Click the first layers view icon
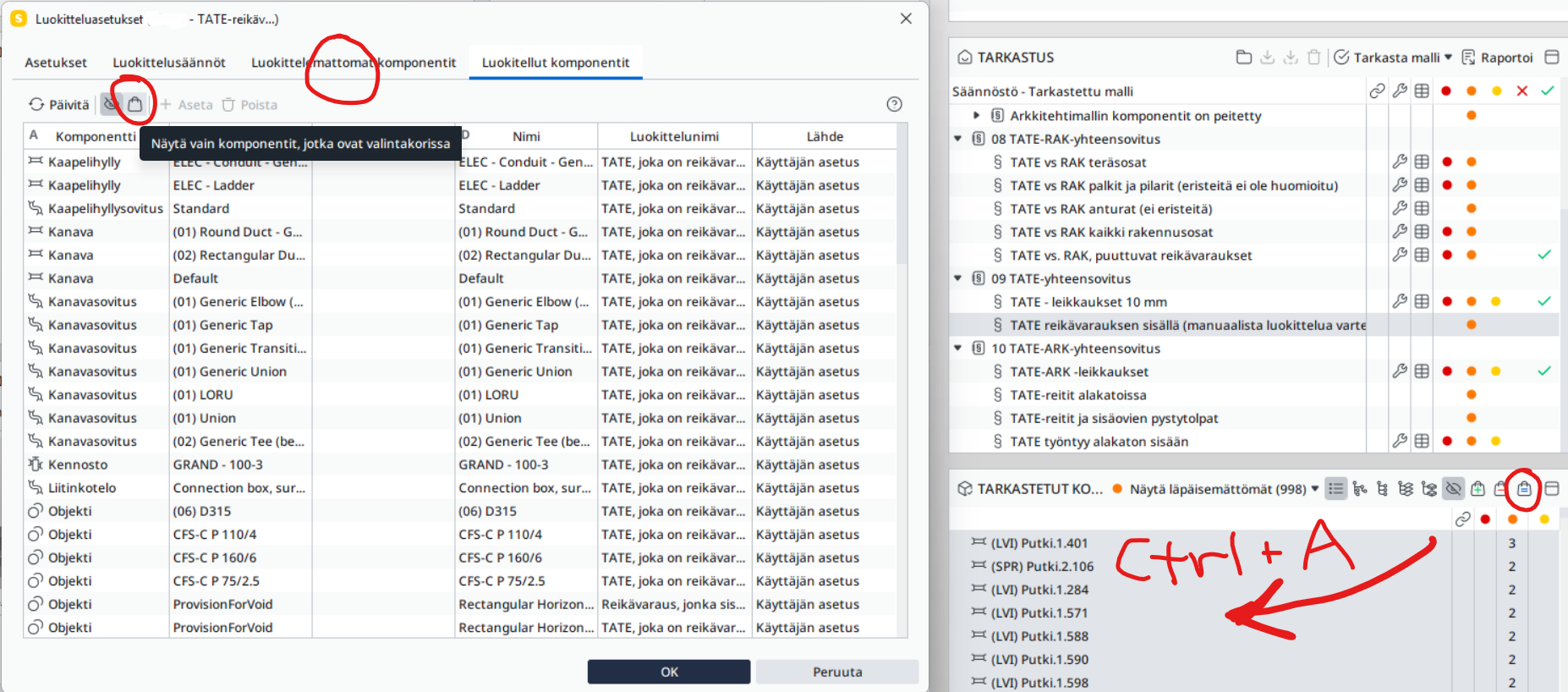This screenshot has height=692, width=1568. 1406,488
